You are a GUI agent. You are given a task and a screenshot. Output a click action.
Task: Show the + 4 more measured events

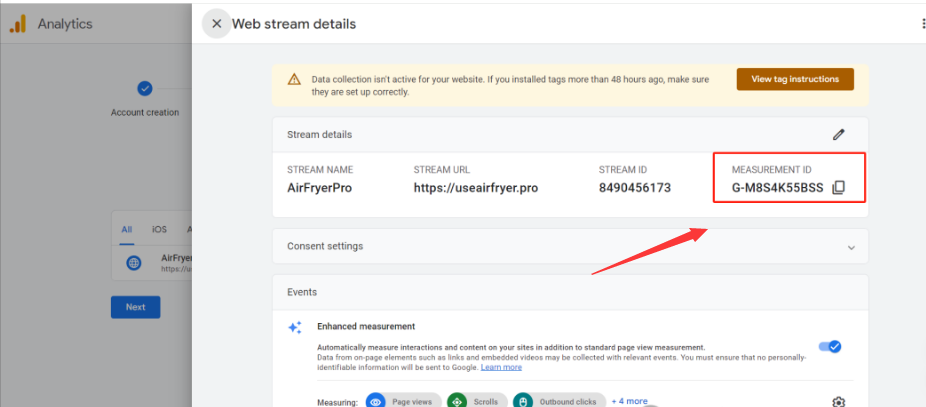coord(630,400)
